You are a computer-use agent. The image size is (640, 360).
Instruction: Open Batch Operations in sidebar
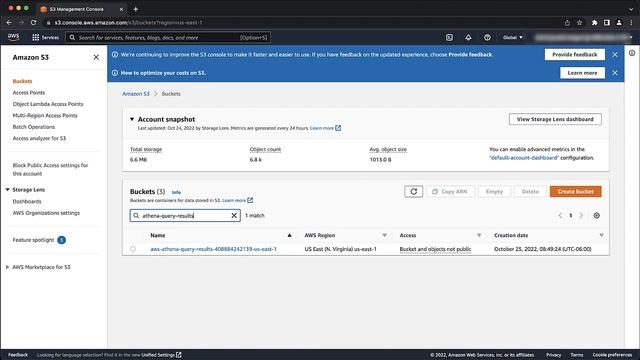[33, 127]
